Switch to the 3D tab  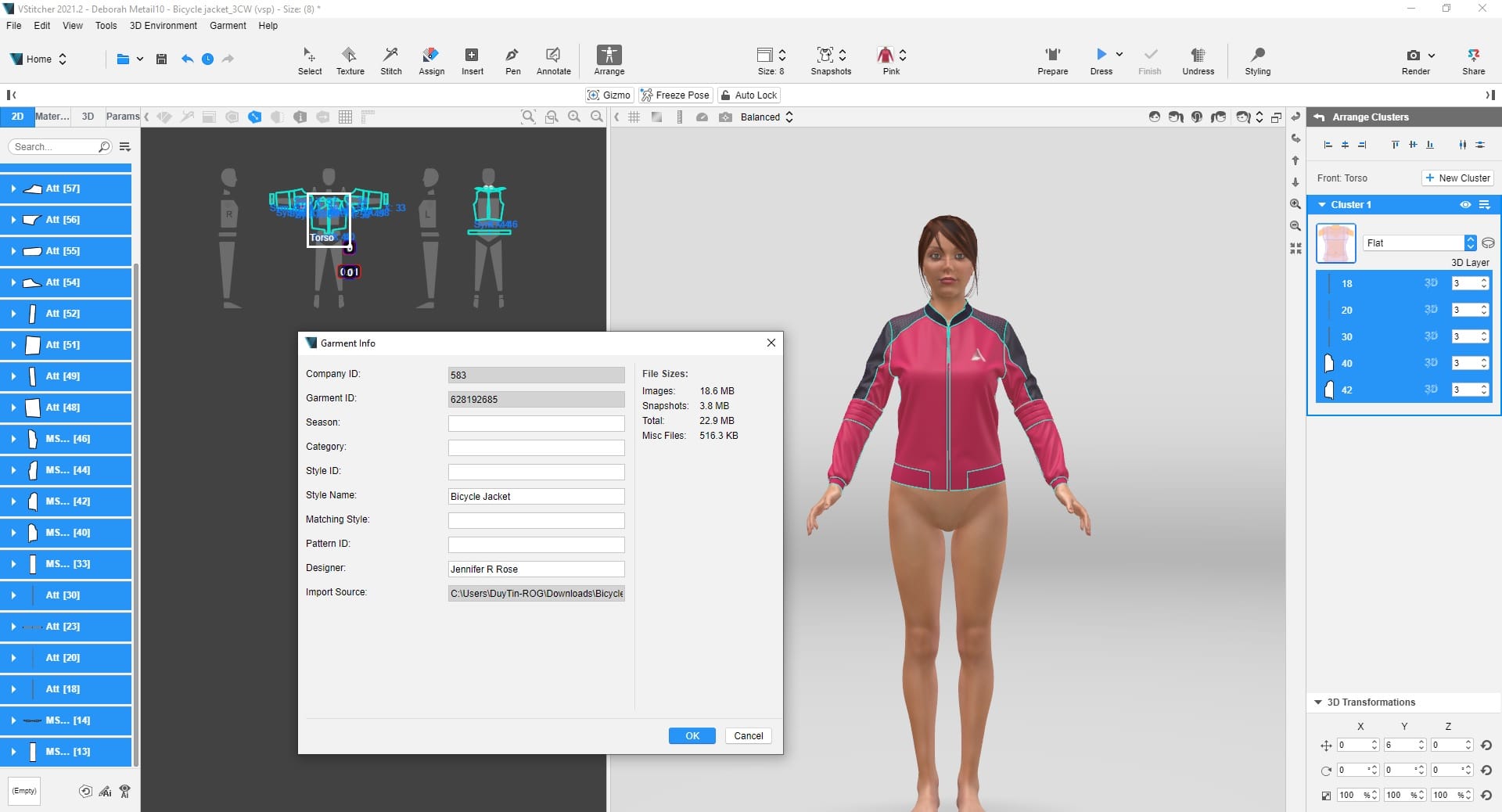tap(88, 117)
